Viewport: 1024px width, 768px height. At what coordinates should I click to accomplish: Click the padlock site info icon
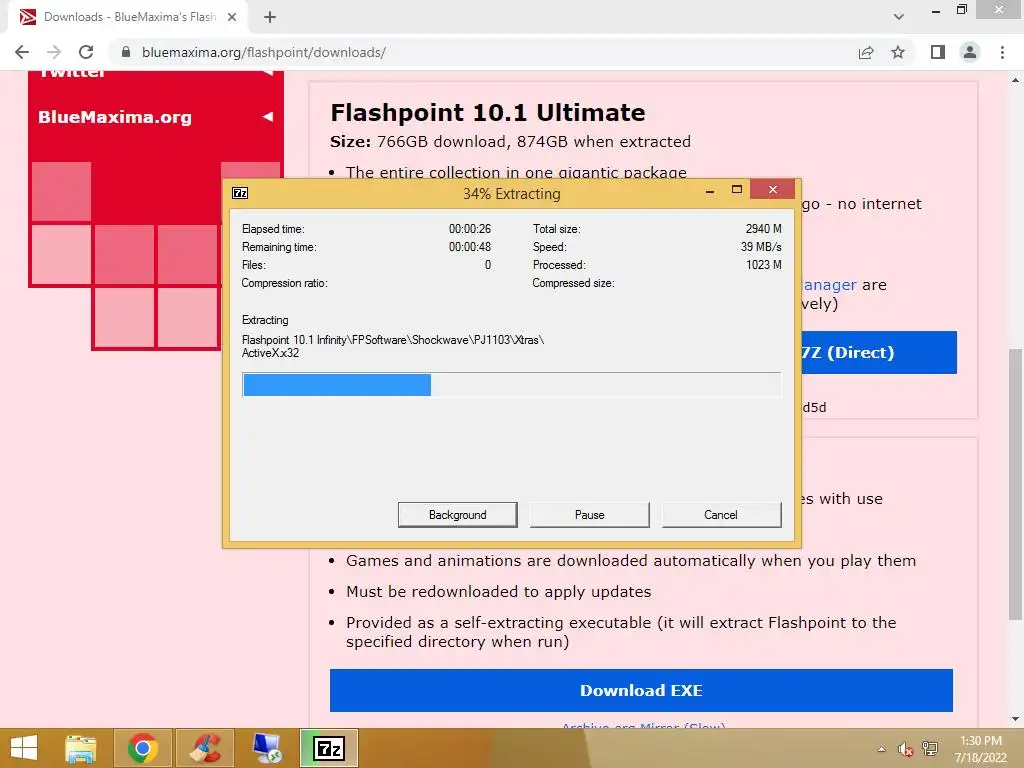pos(126,52)
